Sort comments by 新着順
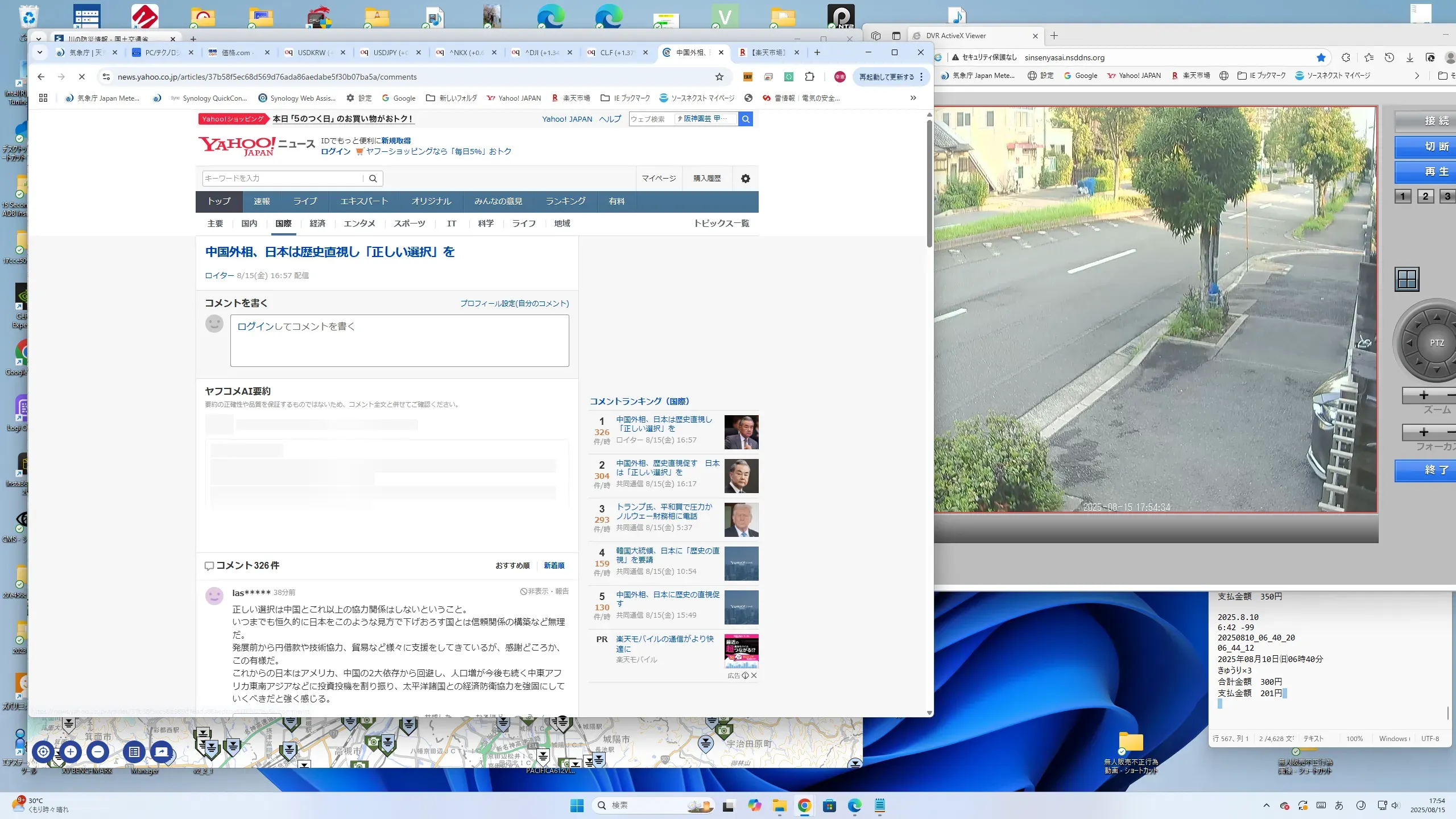 pyautogui.click(x=553, y=565)
